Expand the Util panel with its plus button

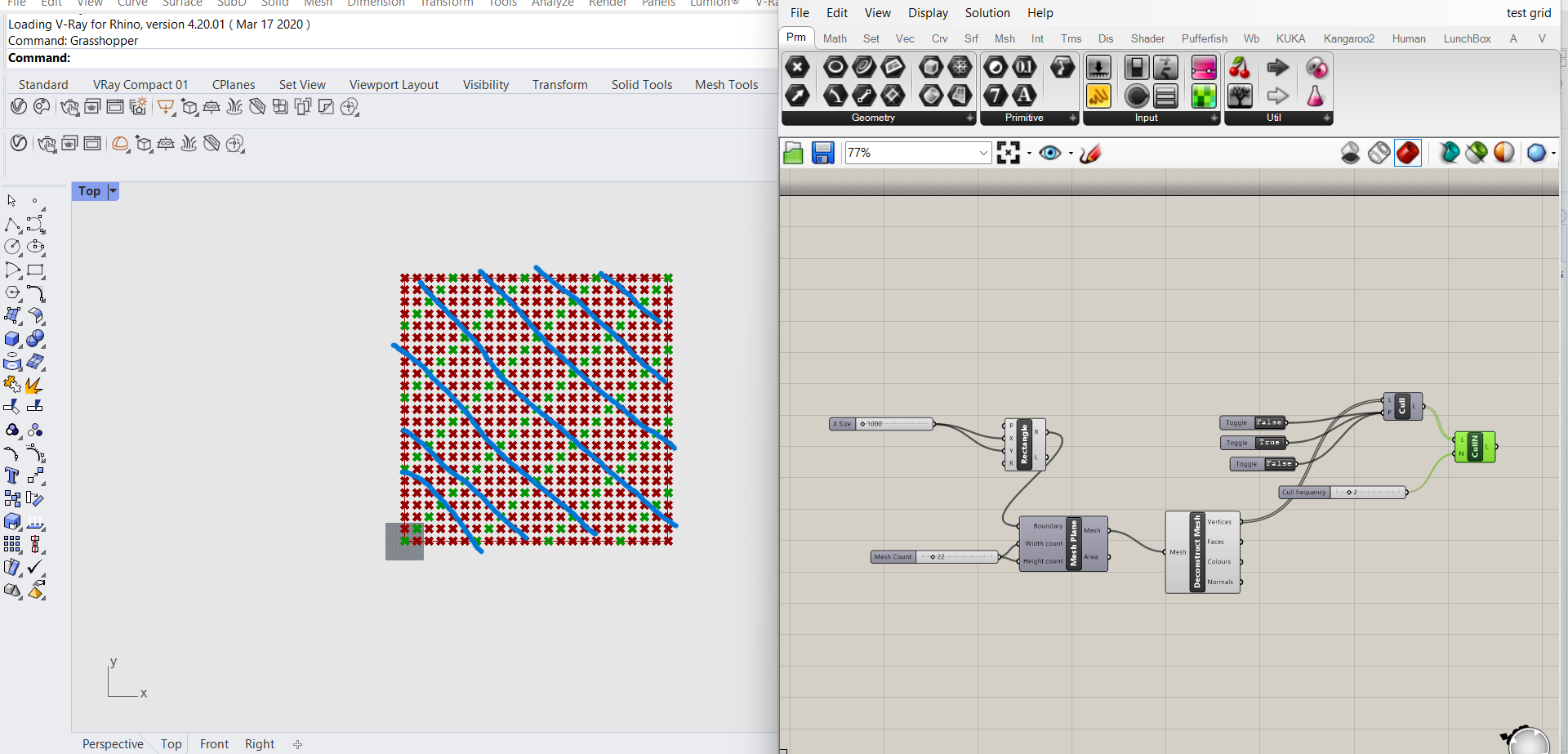coord(1327,118)
